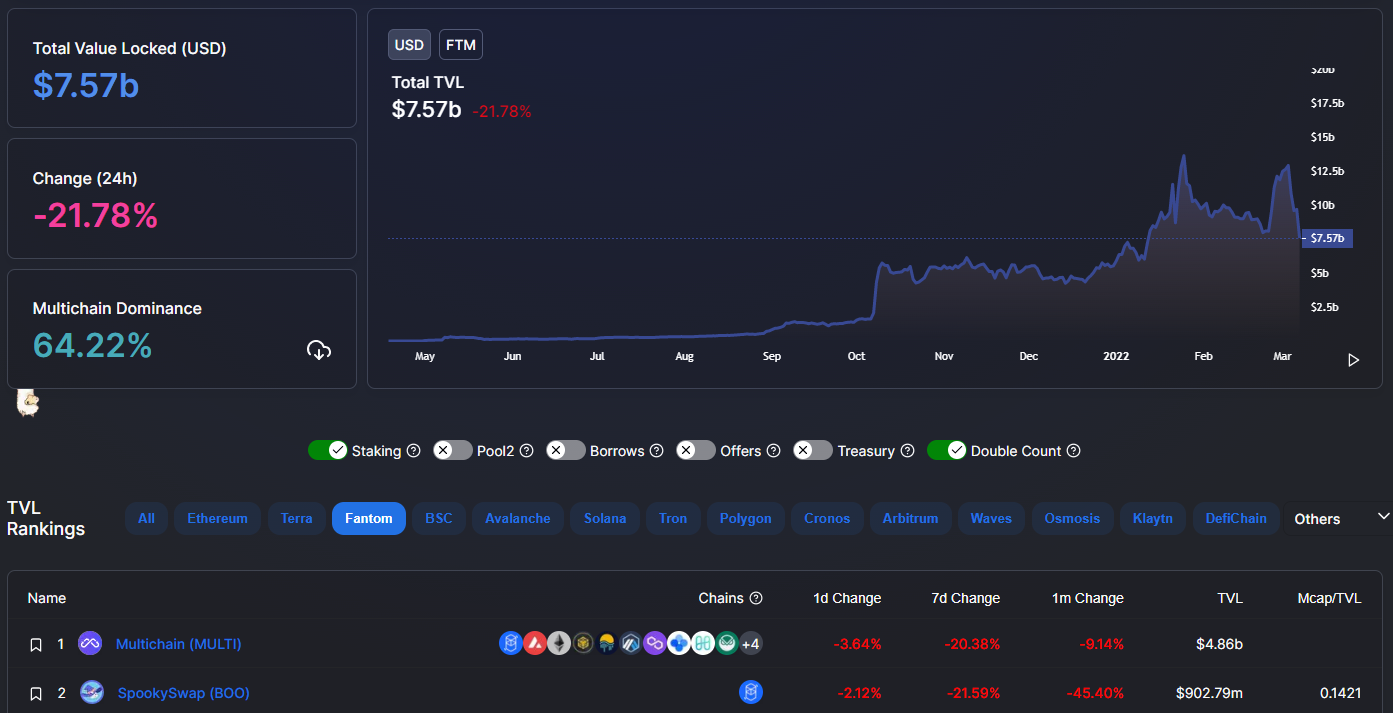The image size is (1393, 713).
Task: Open help tooltip next to Treasury
Action: coord(907,451)
